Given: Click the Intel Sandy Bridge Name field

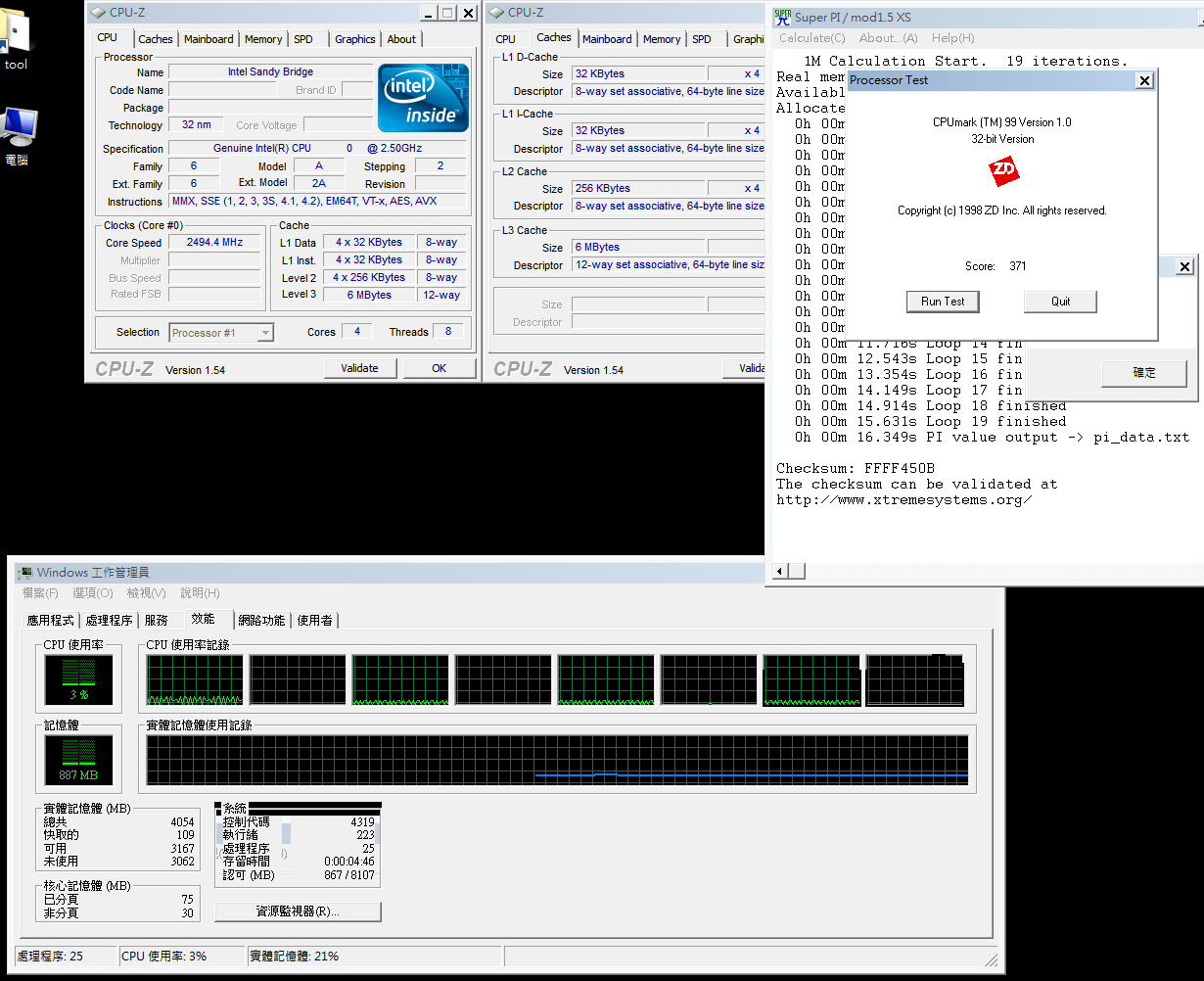Looking at the screenshot, I should coord(270,72).
